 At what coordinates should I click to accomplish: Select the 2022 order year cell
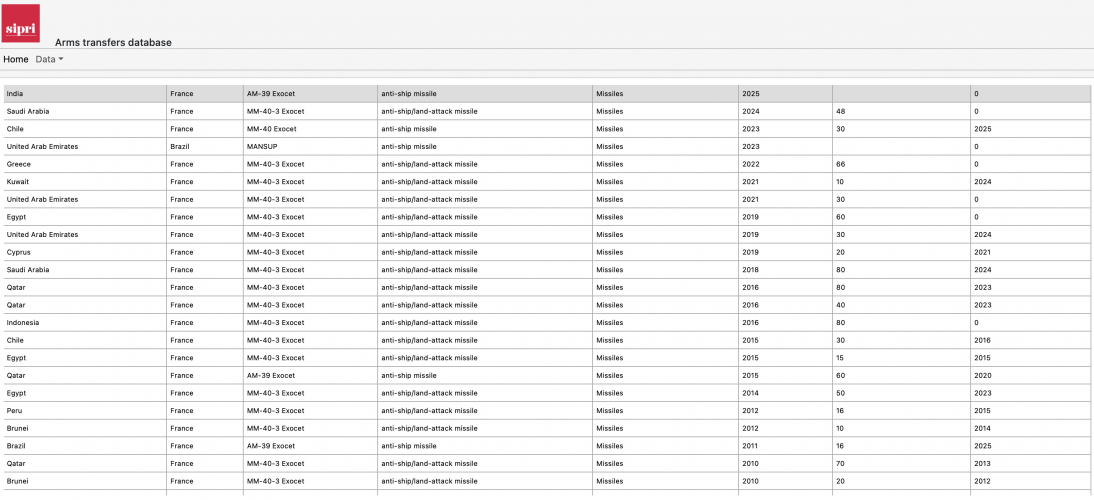[785, 164]
